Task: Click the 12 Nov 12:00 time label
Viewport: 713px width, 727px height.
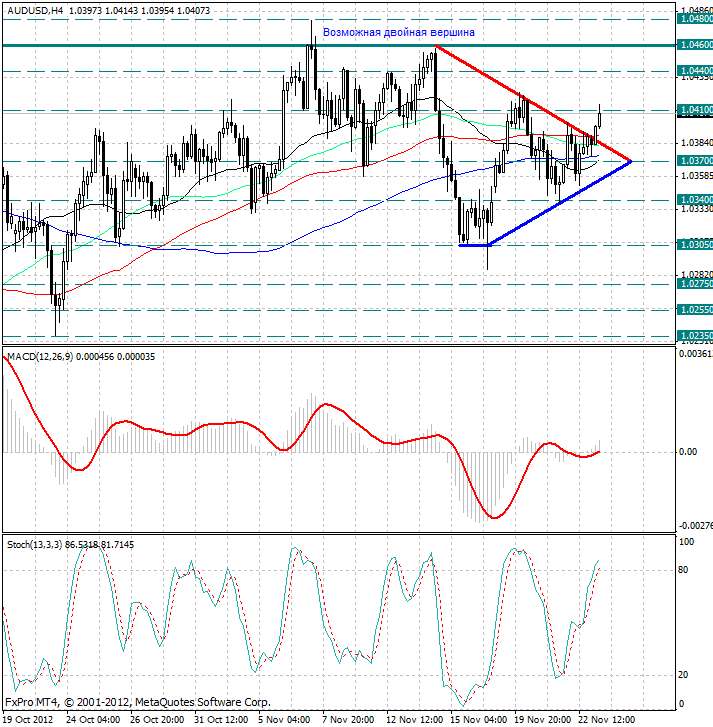Action: coord(414,719)
